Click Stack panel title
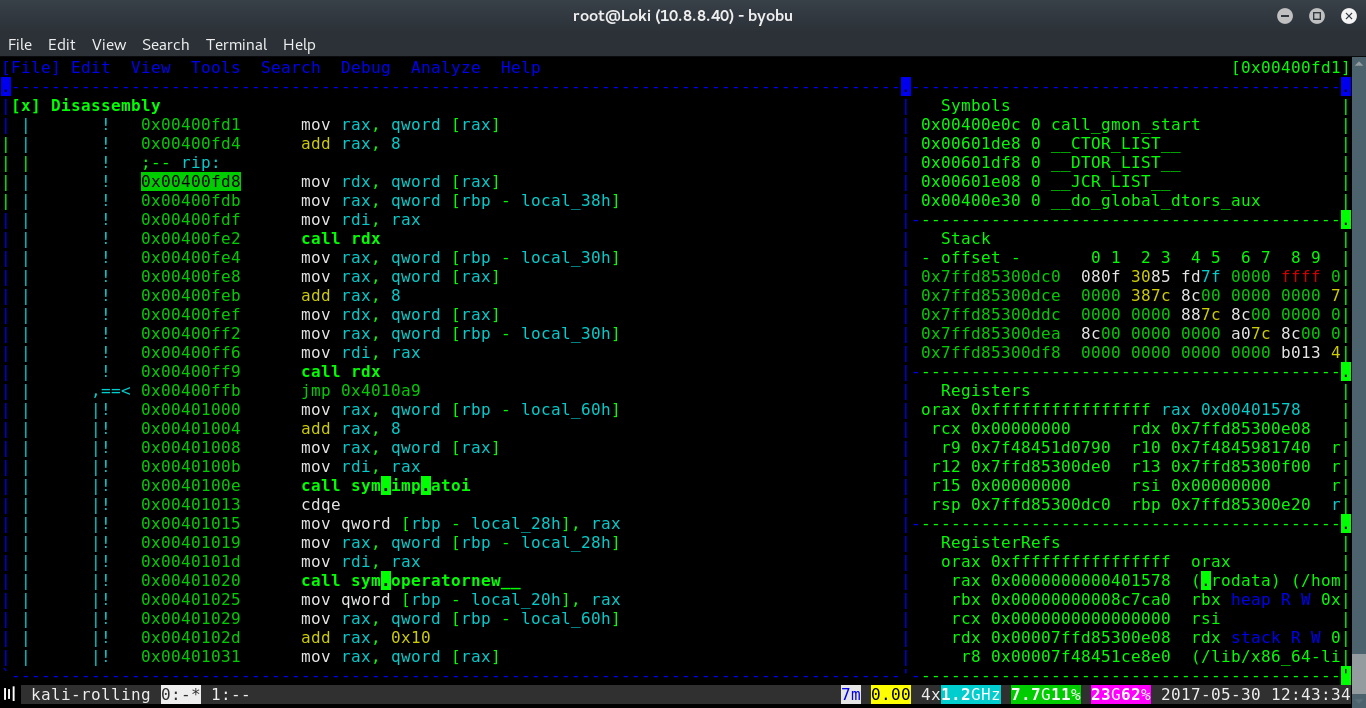The width and height of the screenshot is (1366, 708). 966,239
